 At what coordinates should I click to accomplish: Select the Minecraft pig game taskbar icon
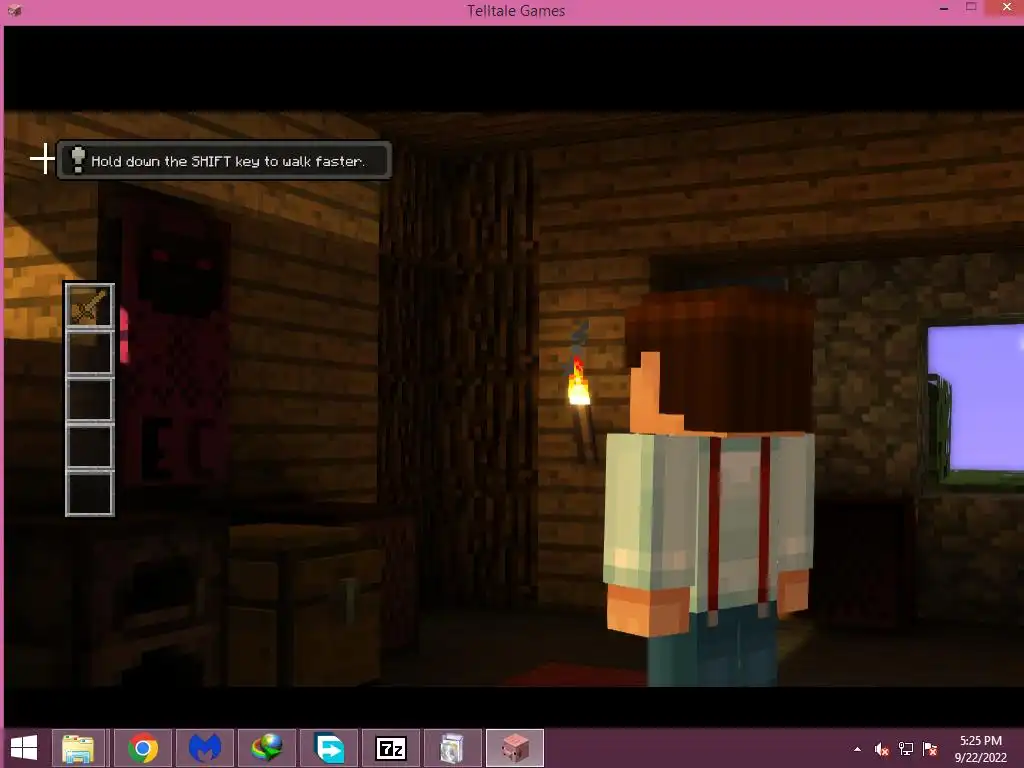[x=515, y=748]
